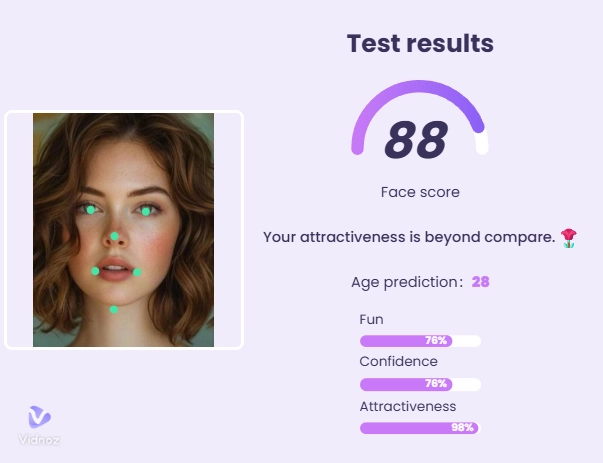The image size is (603, 463).
Task: Click the green dot at right mouth corner
Action: coord(137,272)
